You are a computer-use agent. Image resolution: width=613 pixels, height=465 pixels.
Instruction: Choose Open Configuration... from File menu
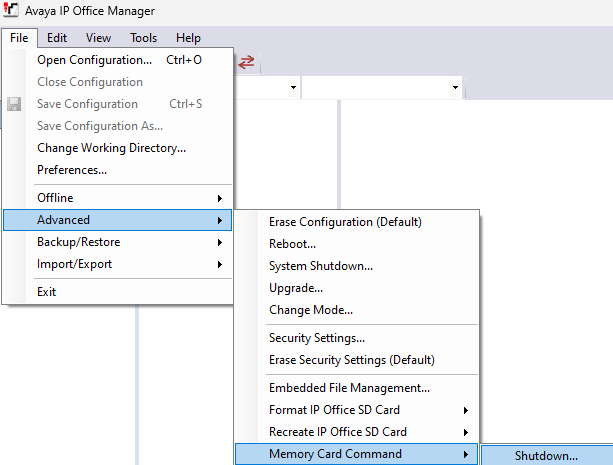point(118,60)
